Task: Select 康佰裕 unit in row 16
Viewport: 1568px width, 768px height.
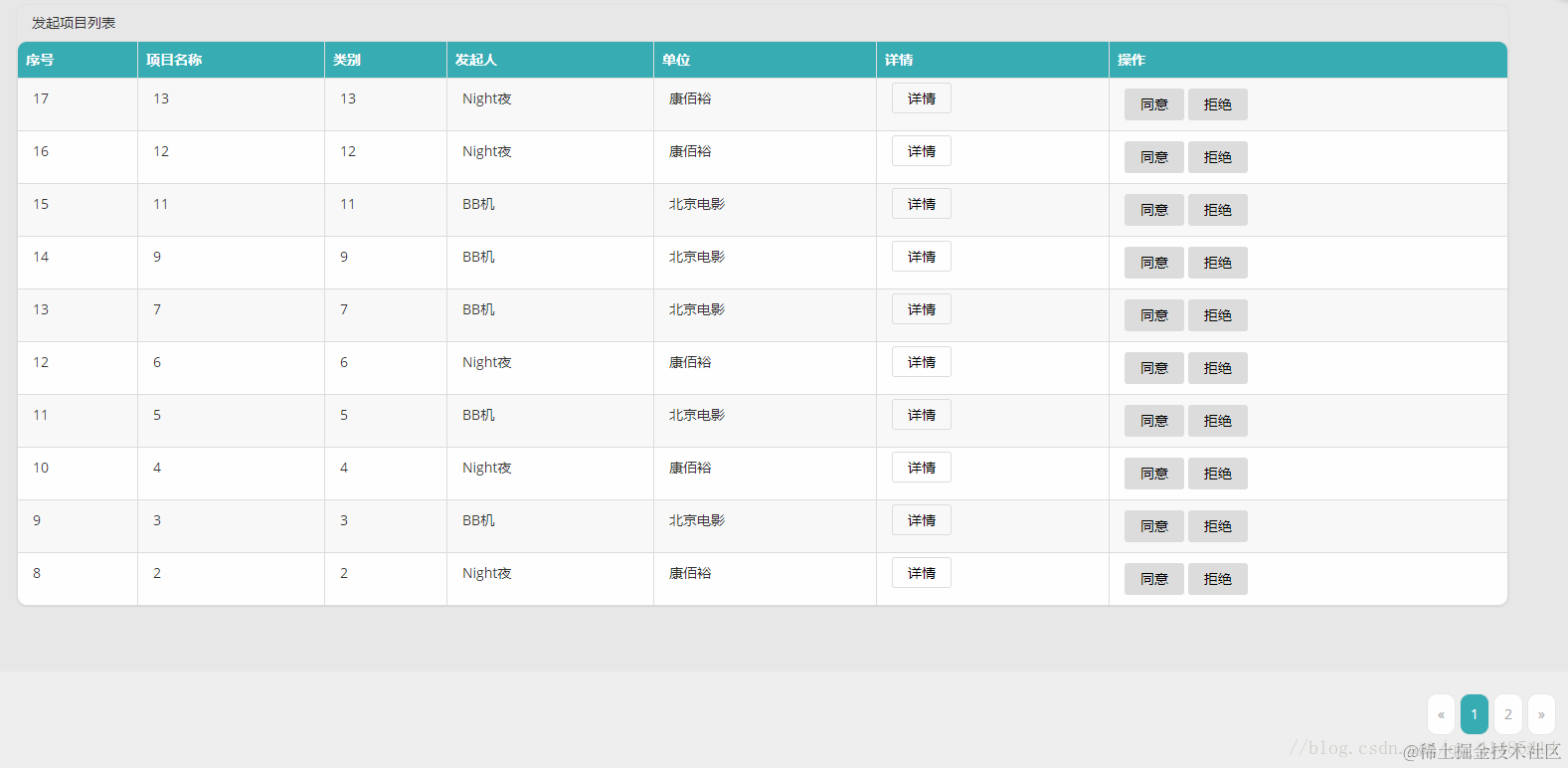Action: point(690,151)
